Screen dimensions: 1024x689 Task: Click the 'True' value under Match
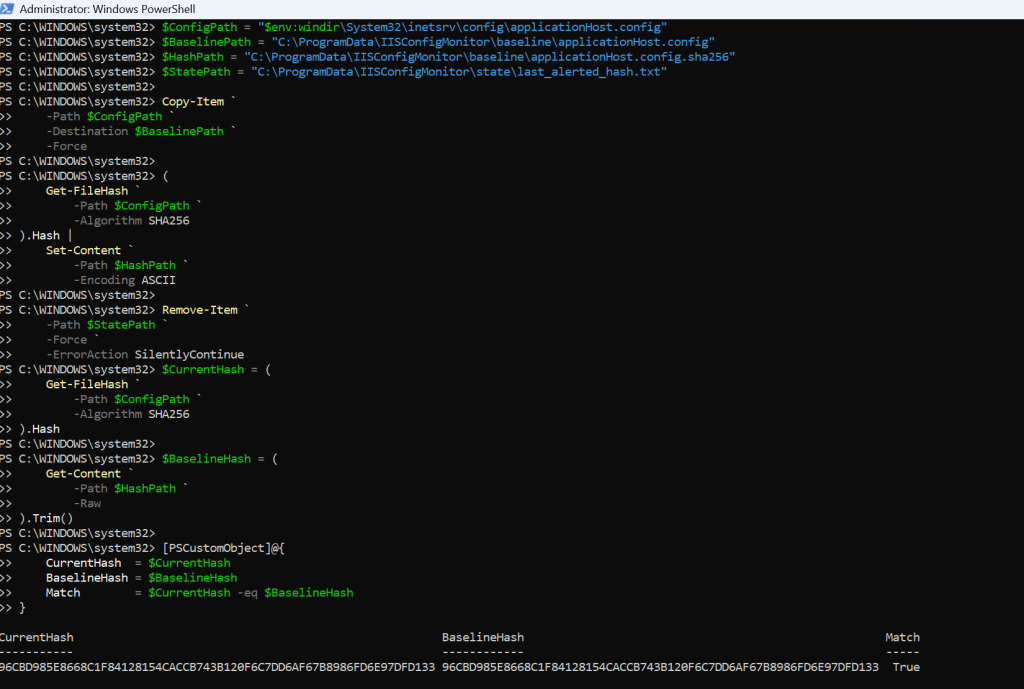click(906, 667)
